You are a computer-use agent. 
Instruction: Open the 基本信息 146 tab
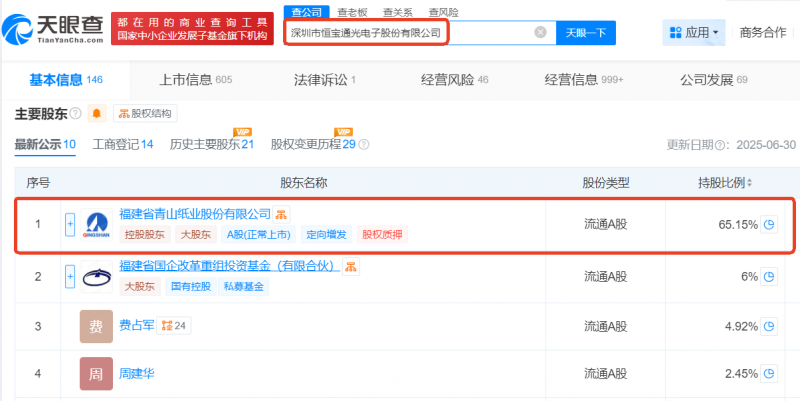(66, 80)
